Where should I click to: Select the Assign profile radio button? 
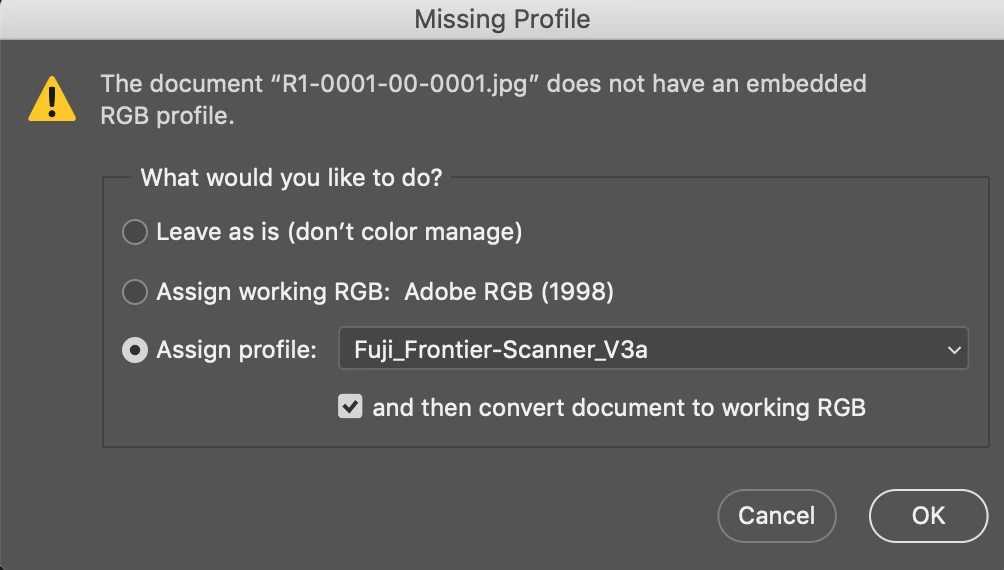coord(134,351)
